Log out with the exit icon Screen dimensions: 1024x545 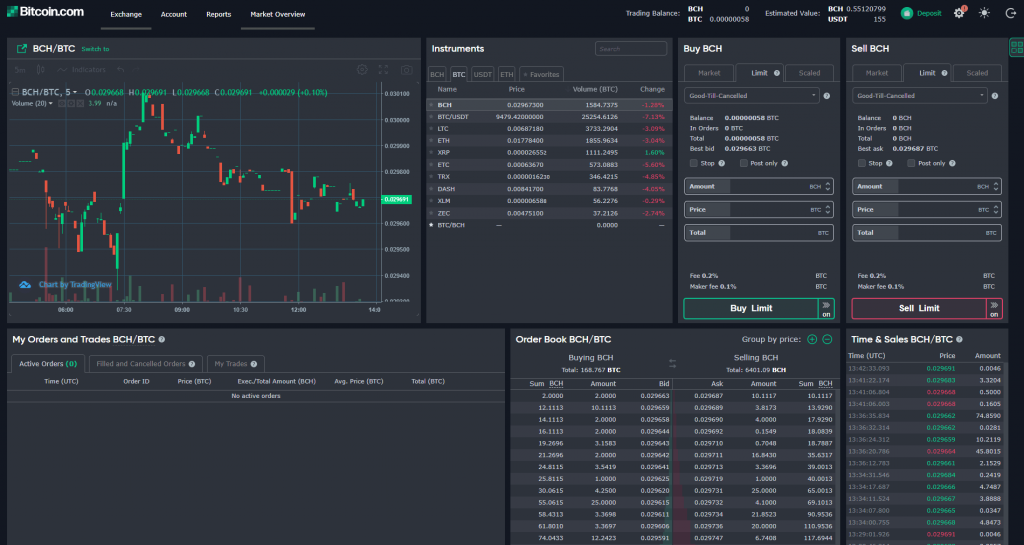pyautogui.click(x=1010, y=13)
